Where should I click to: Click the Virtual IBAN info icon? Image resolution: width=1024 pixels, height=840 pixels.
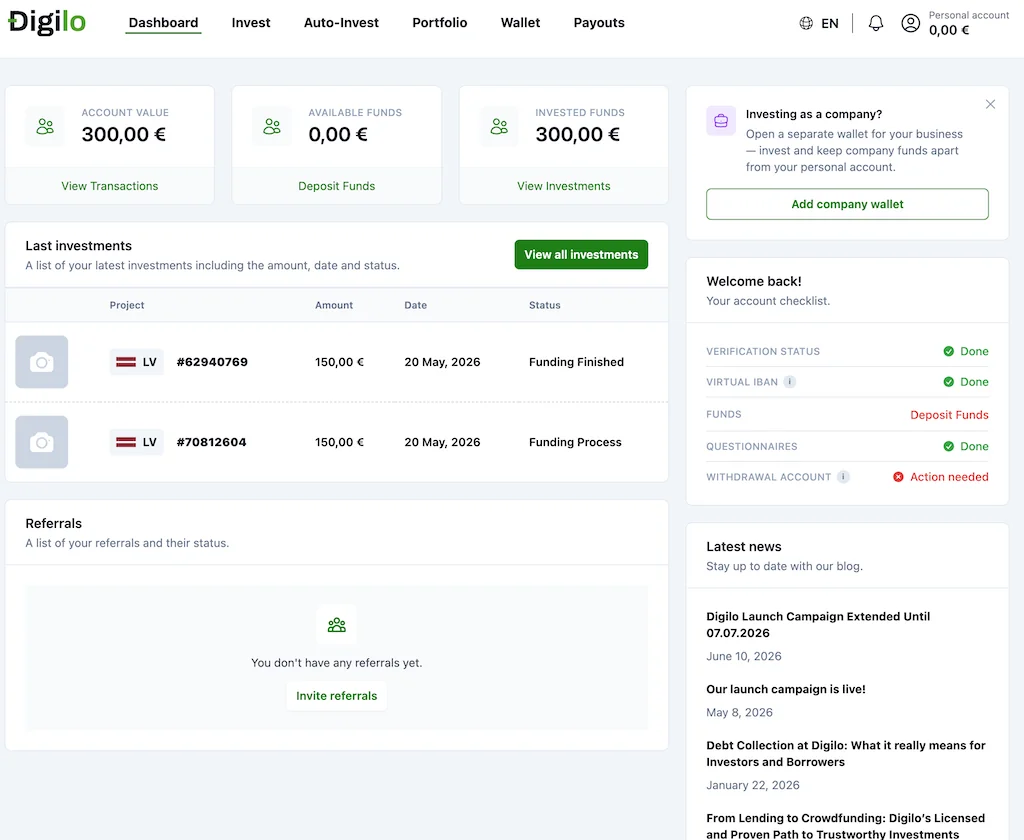(790, 381)
